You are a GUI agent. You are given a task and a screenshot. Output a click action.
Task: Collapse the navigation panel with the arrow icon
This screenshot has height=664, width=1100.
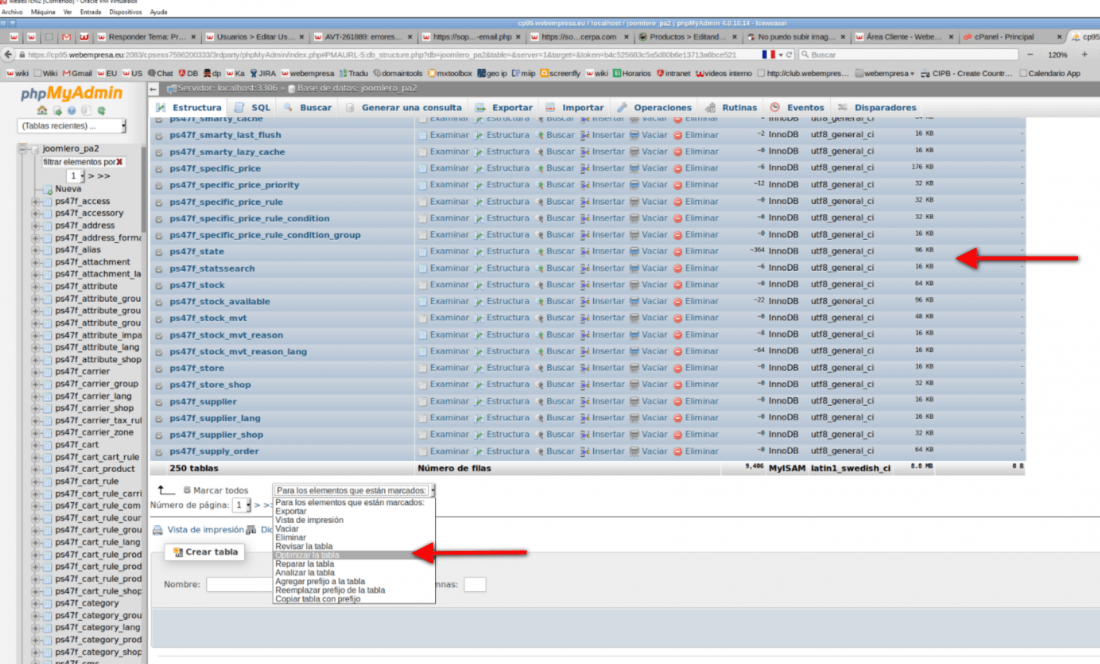[153, 89]
